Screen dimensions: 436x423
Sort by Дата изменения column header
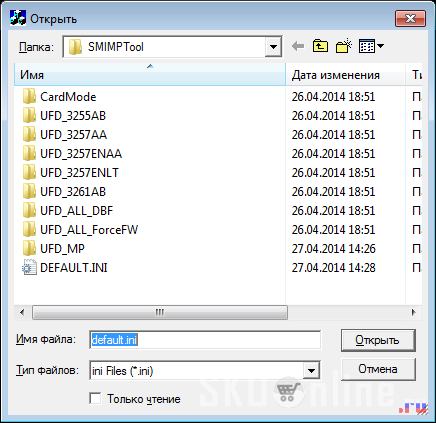[346, 75]
